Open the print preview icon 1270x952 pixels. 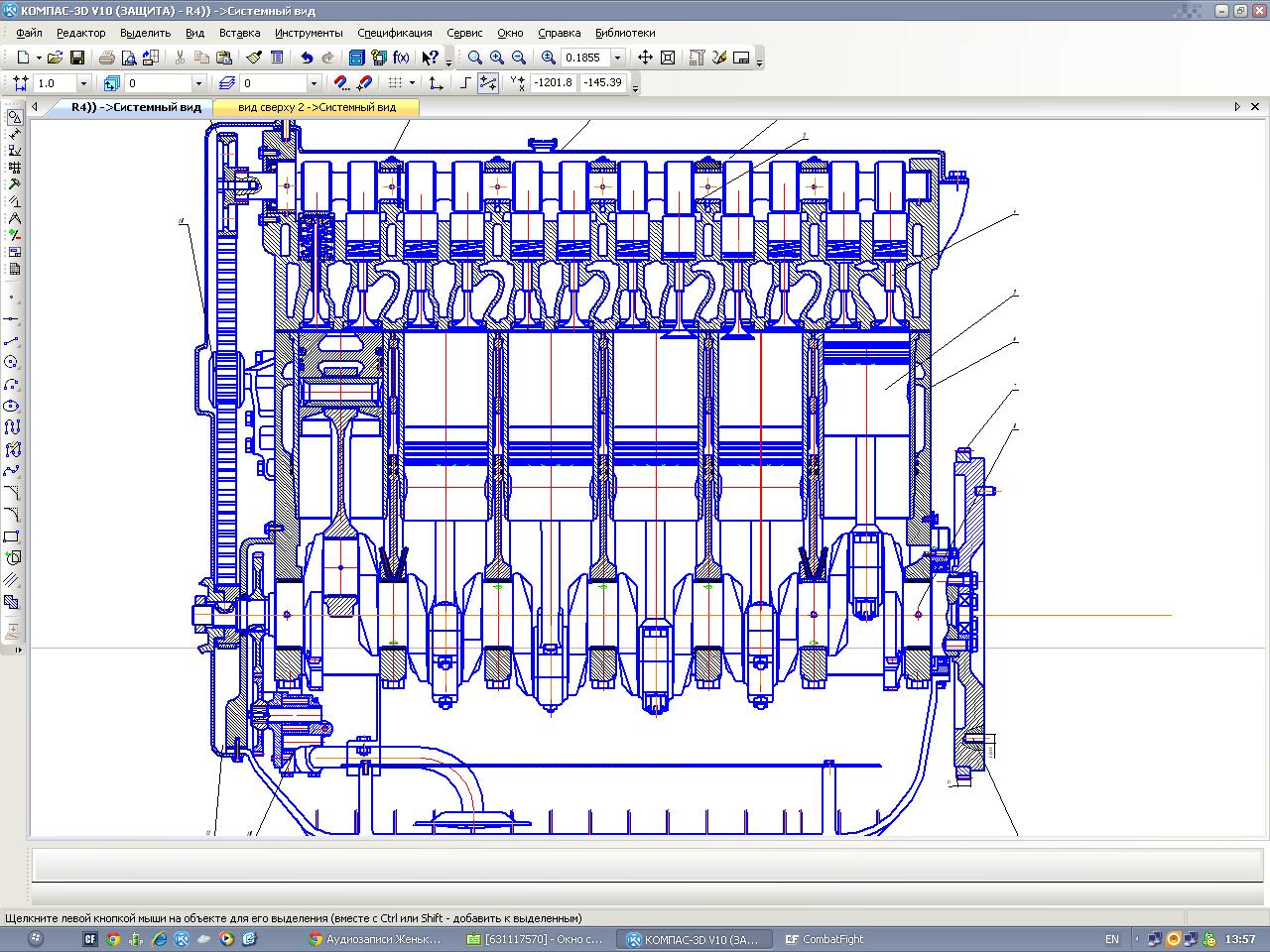pyautogui.click(x=128, y=58)
